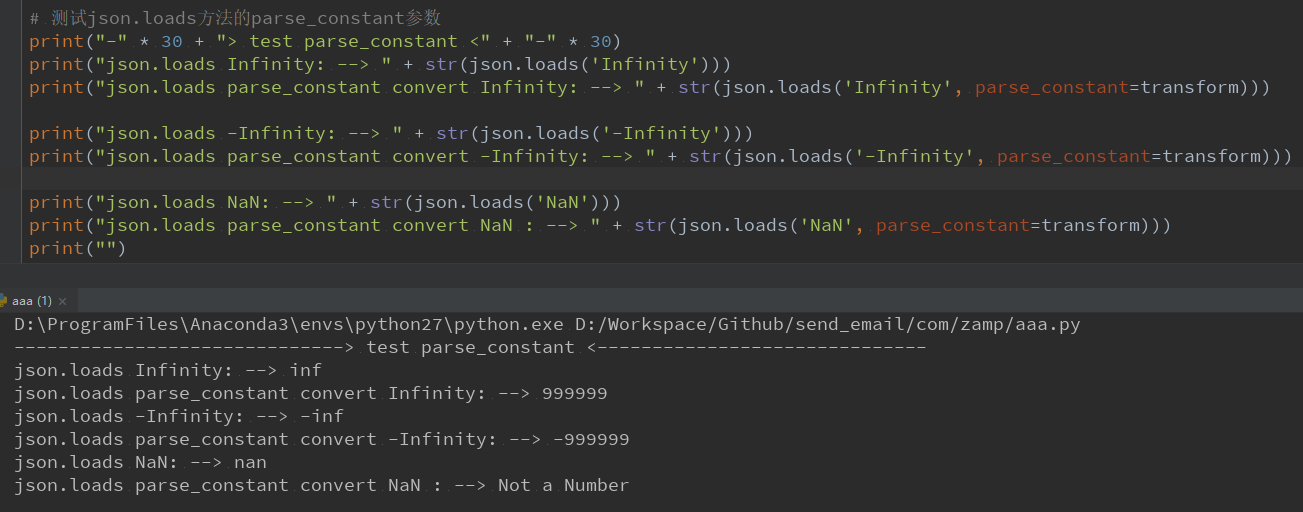Click code line printing "convert Infinity: -->" with transform

pos(649,87)
